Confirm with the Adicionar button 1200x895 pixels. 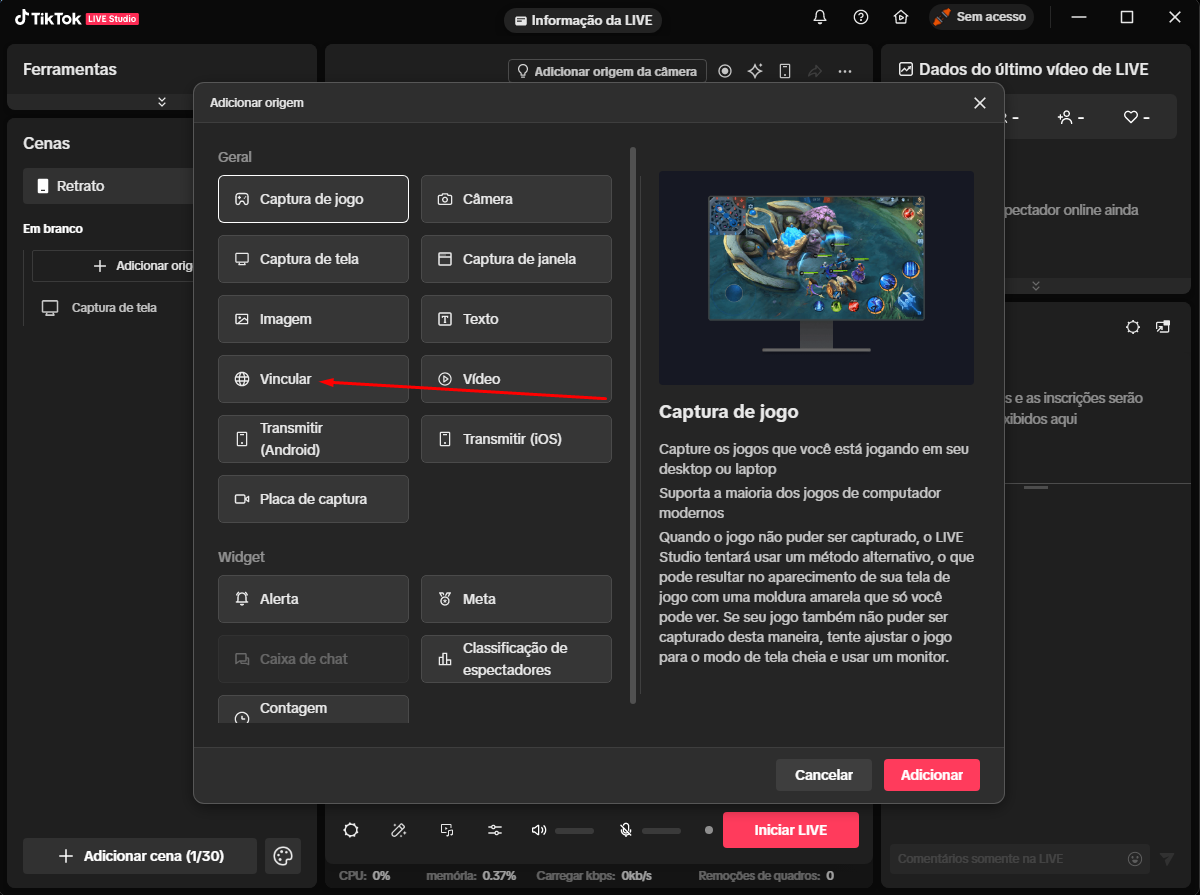(932, 775)
